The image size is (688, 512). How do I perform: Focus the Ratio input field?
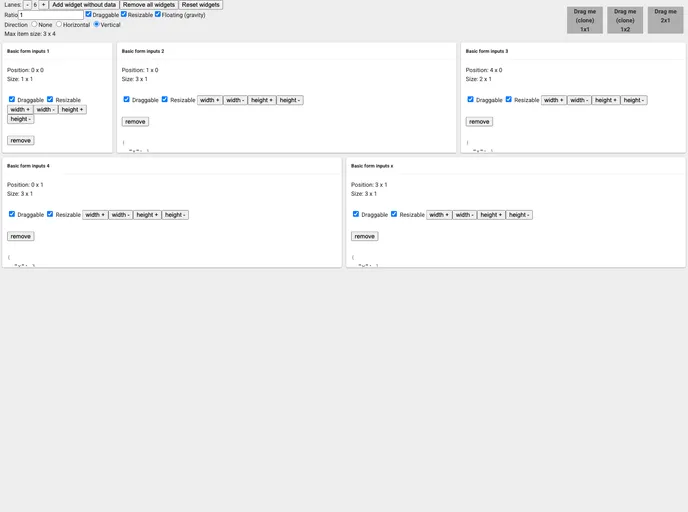[50, 15]
